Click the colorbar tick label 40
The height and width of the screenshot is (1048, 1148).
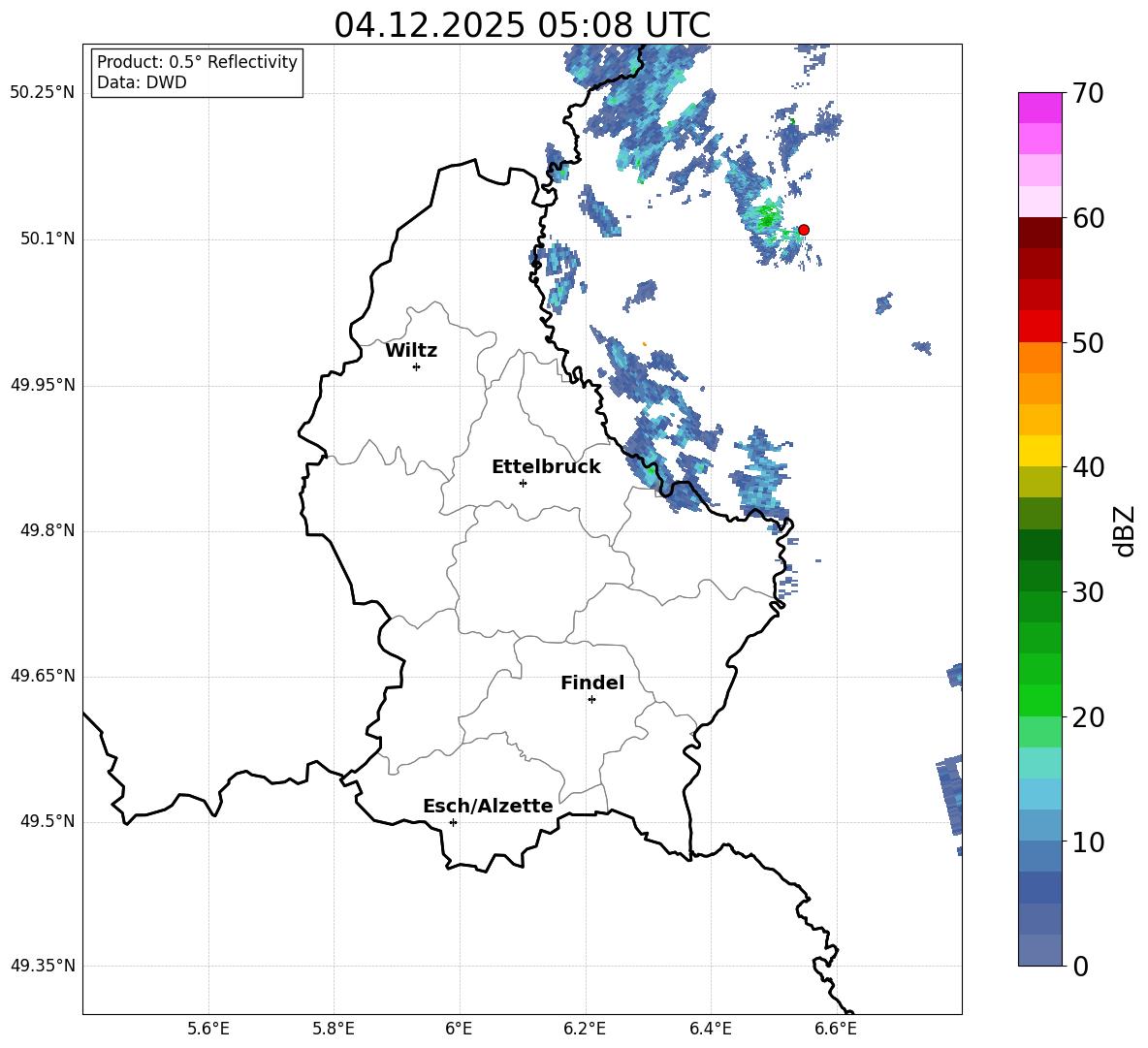1088,467
